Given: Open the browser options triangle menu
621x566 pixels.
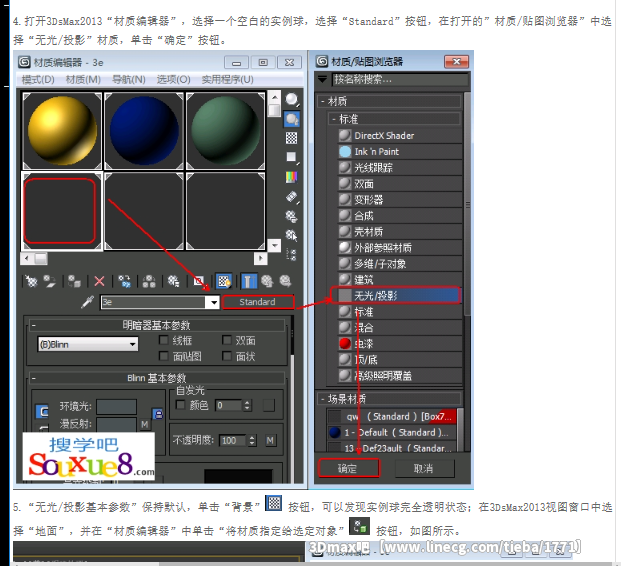Looking at the screenshot, I should point(322,79).
